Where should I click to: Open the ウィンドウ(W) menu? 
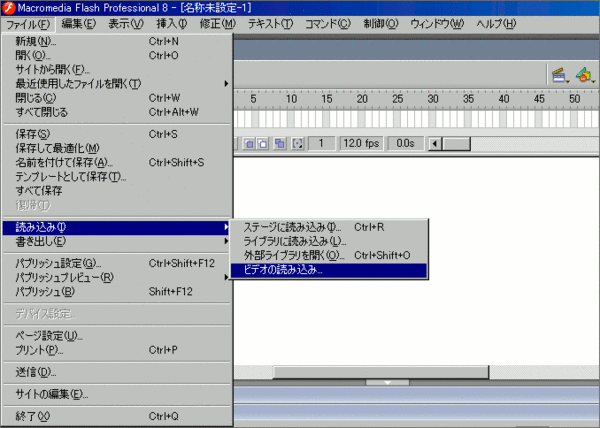pyautogui.click(x=437, y=24)
